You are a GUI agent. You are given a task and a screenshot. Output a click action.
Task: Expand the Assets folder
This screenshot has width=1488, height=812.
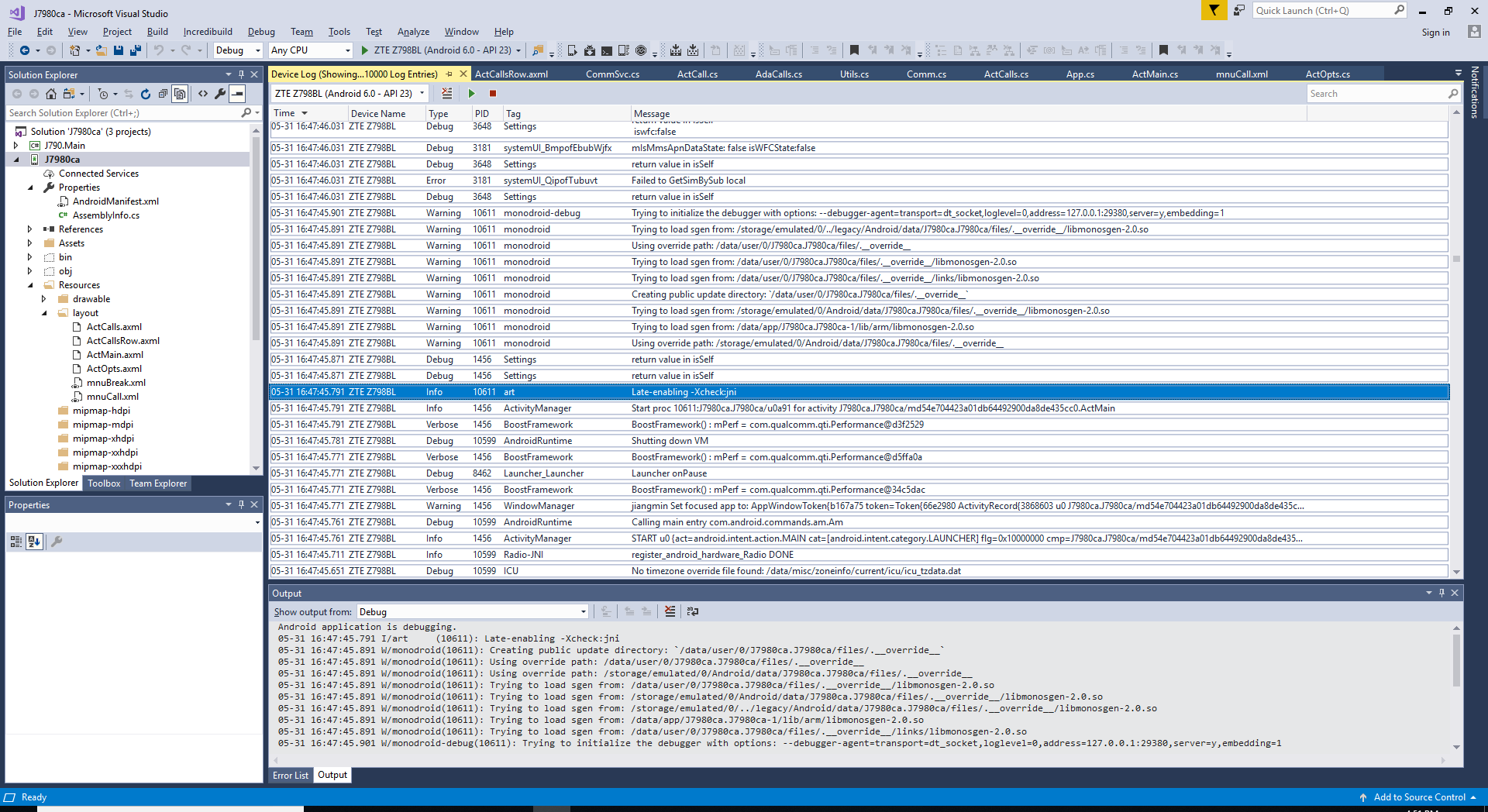pos(30,243)
